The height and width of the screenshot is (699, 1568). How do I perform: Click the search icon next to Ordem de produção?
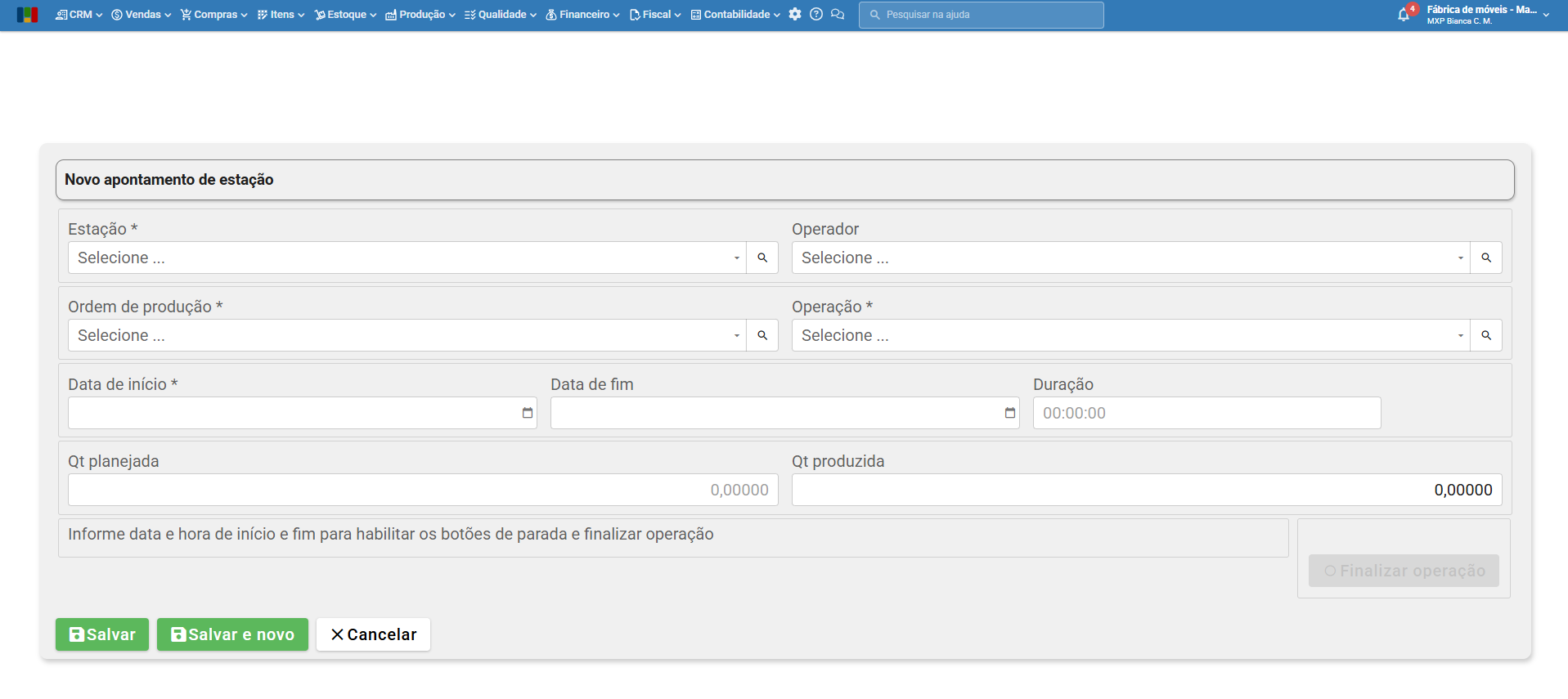(762, 335)
